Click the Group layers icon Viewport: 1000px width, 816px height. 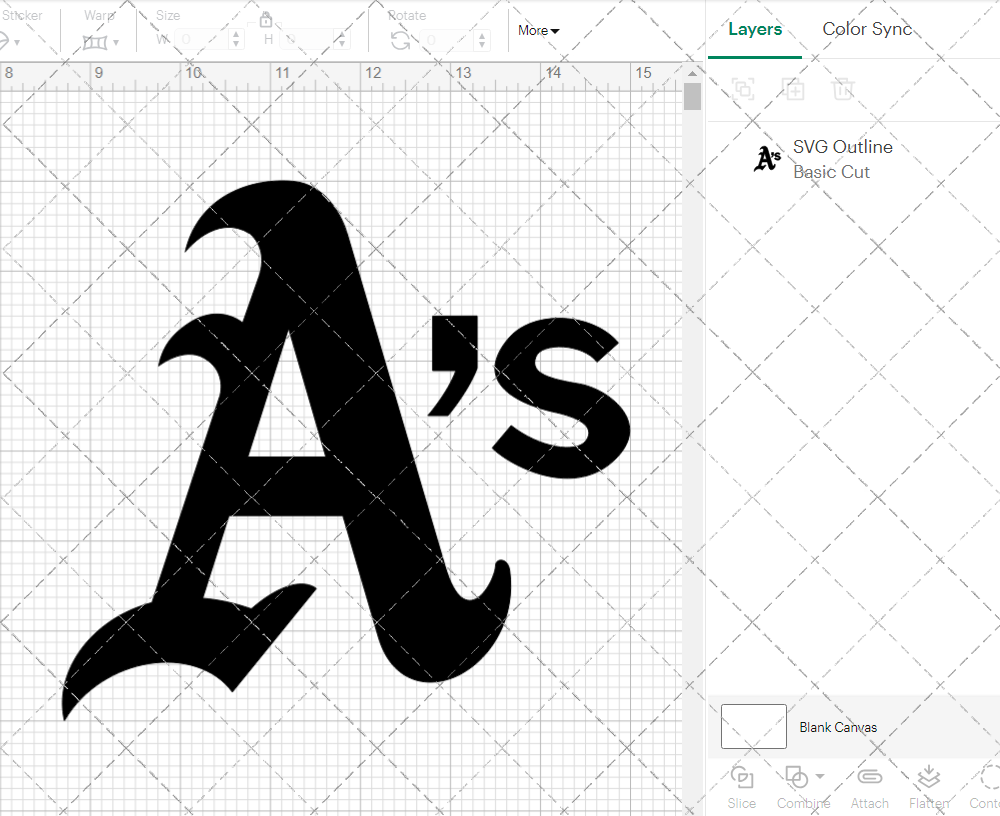[743, 89]
